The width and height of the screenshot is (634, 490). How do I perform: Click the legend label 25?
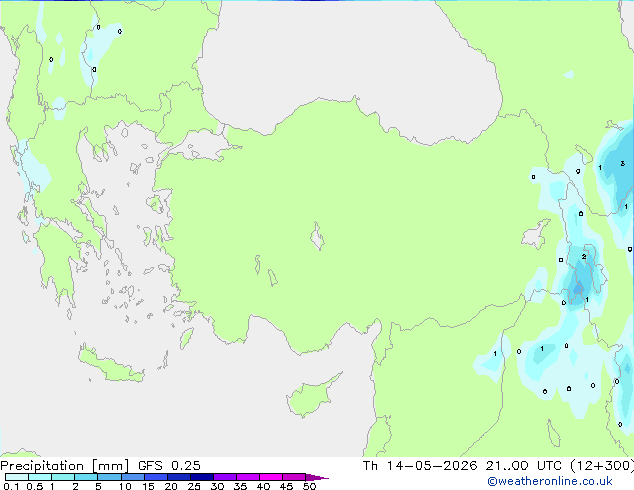194,486
